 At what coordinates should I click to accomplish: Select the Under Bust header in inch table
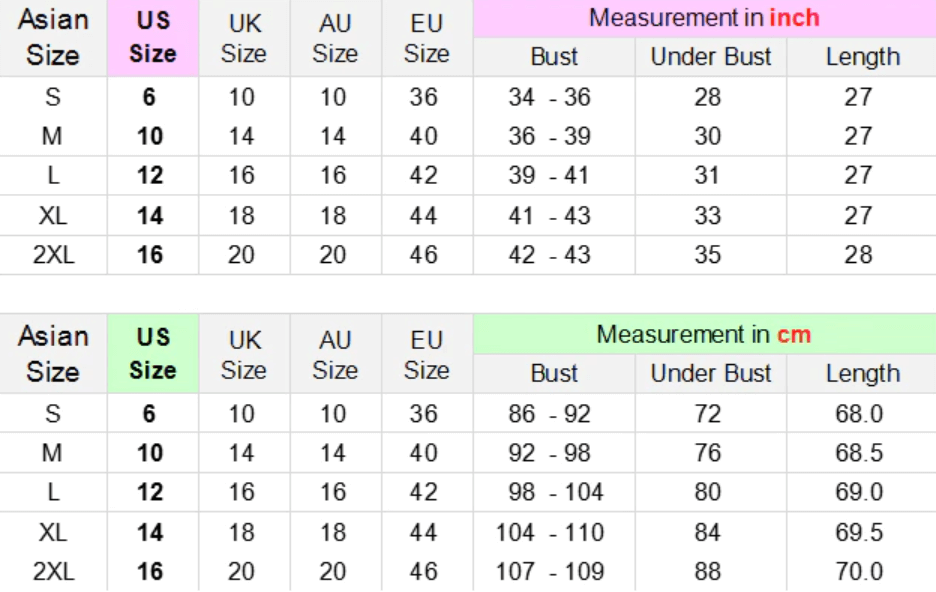[x=711, y=57]
